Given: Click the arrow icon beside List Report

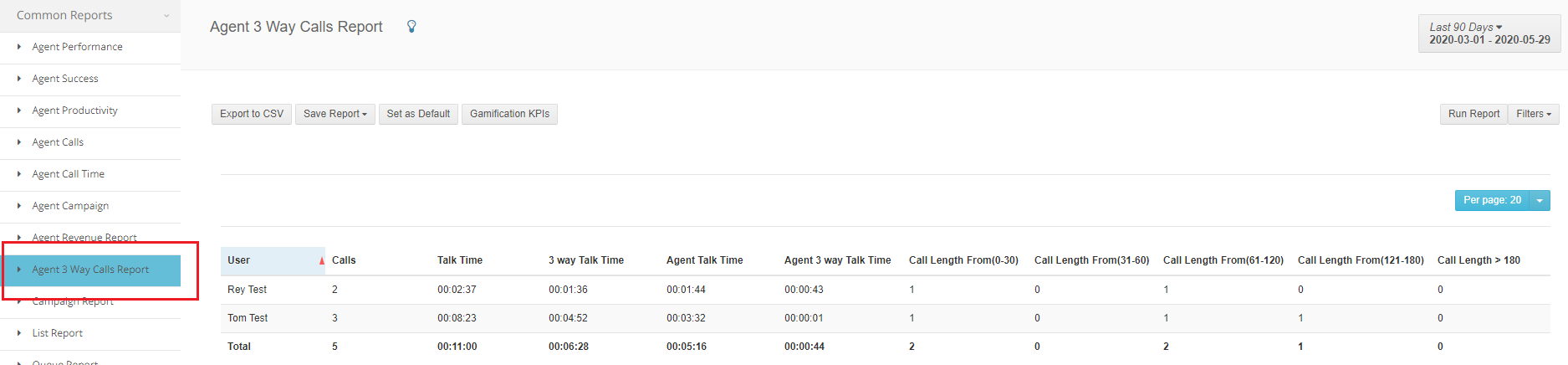Looking at the screenshot, I should pos(19,333).
